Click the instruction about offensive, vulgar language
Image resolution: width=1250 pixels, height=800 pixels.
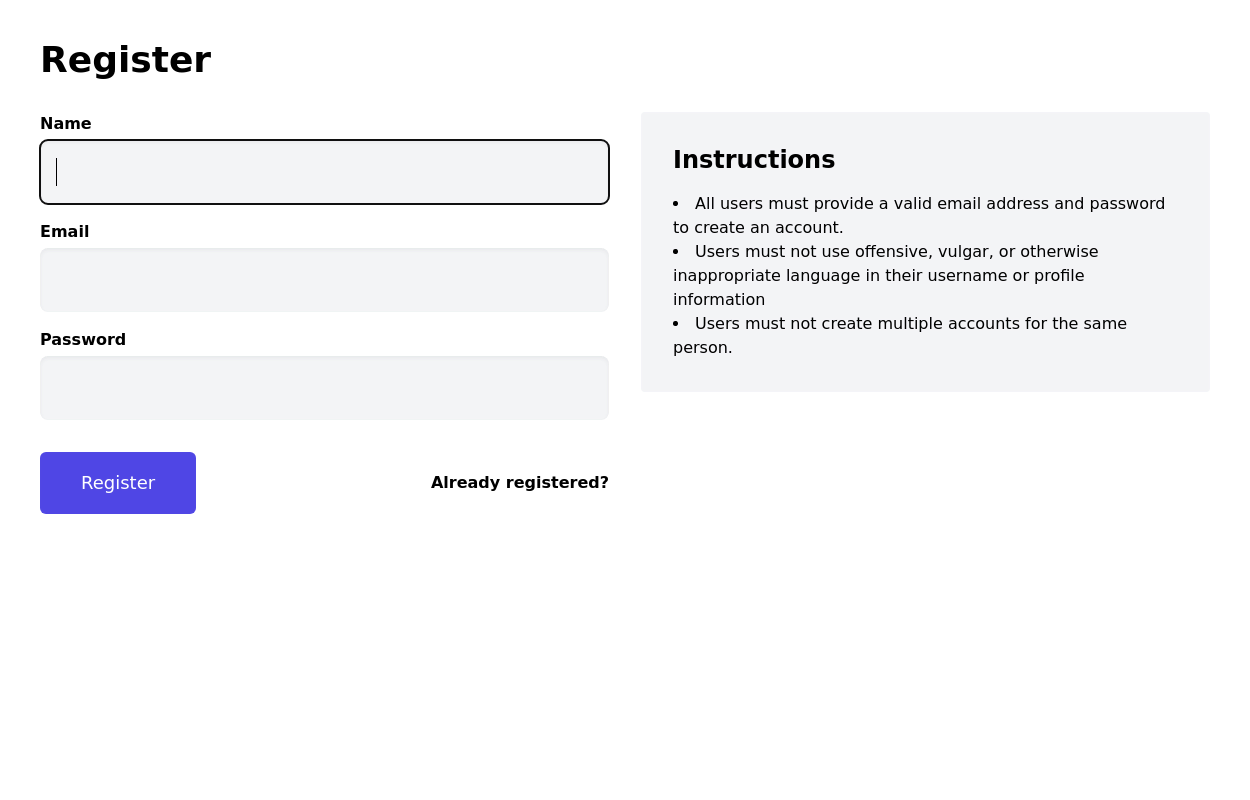(x=896, y=252)
